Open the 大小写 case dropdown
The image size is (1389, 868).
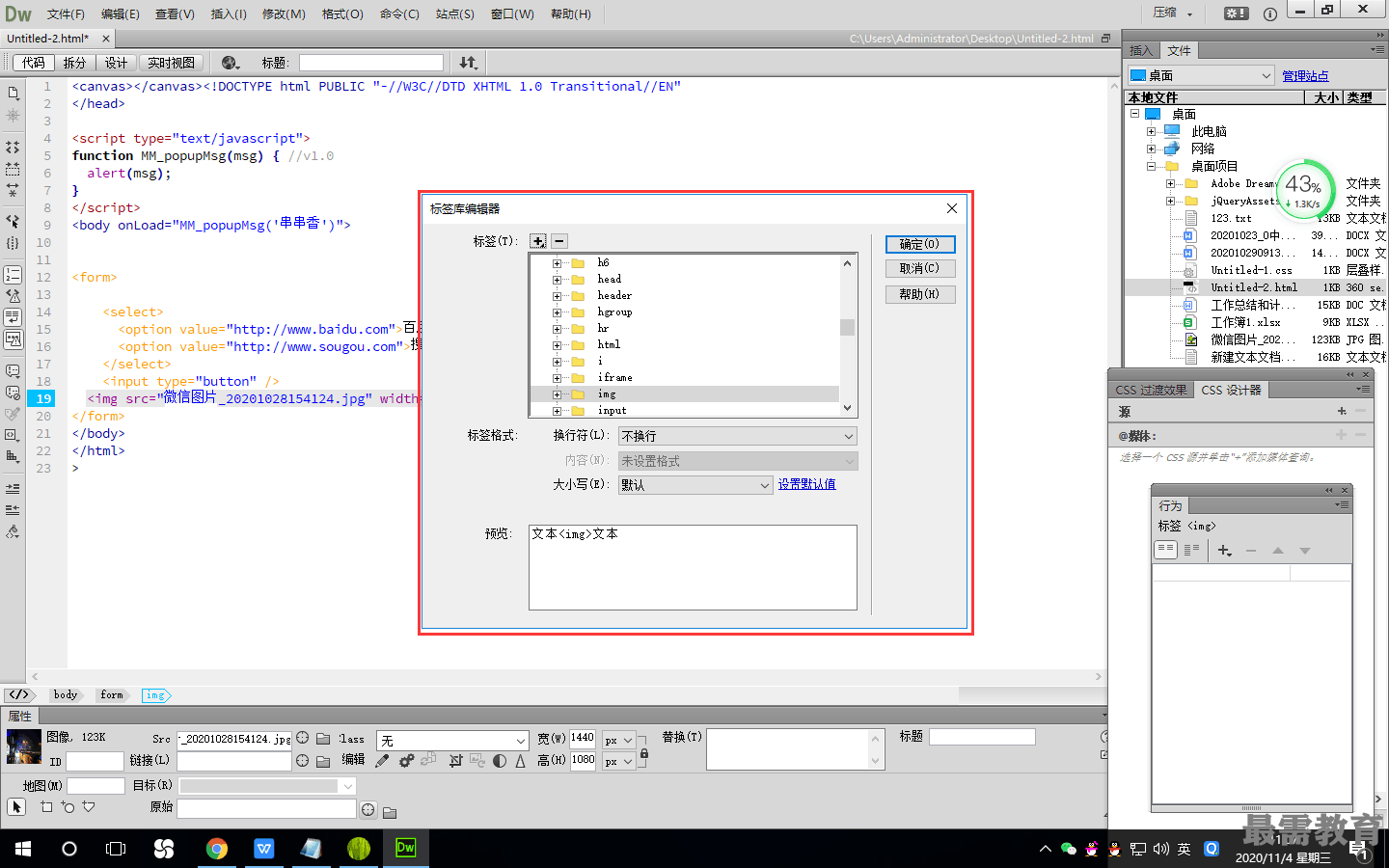coord(695,485)
